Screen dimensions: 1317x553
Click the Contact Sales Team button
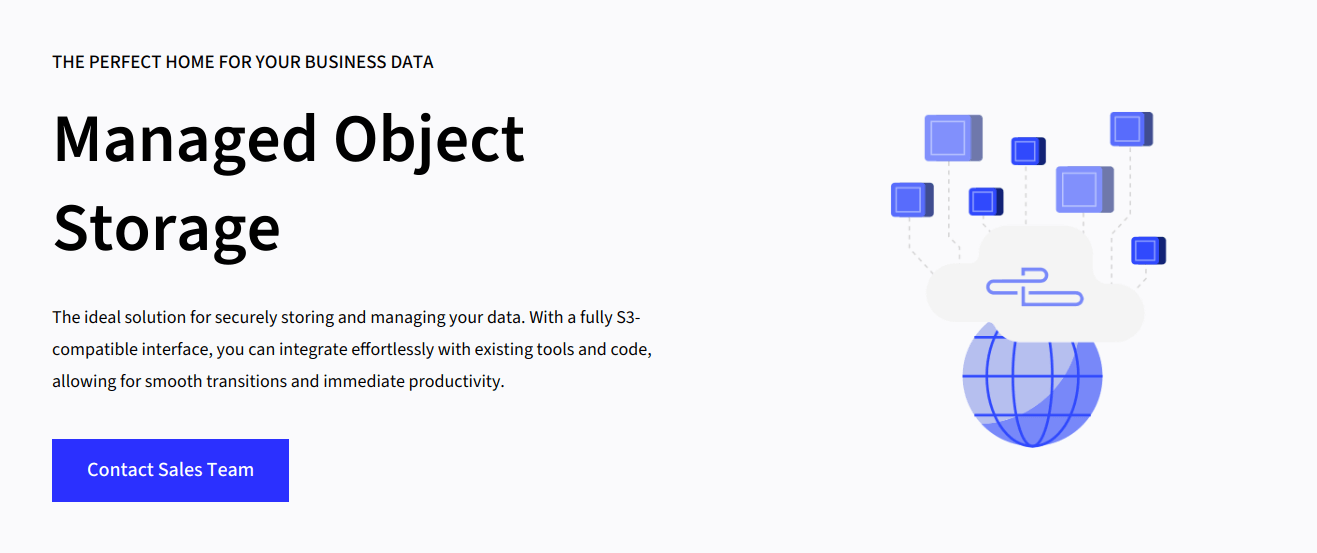(x=170, y=470)
